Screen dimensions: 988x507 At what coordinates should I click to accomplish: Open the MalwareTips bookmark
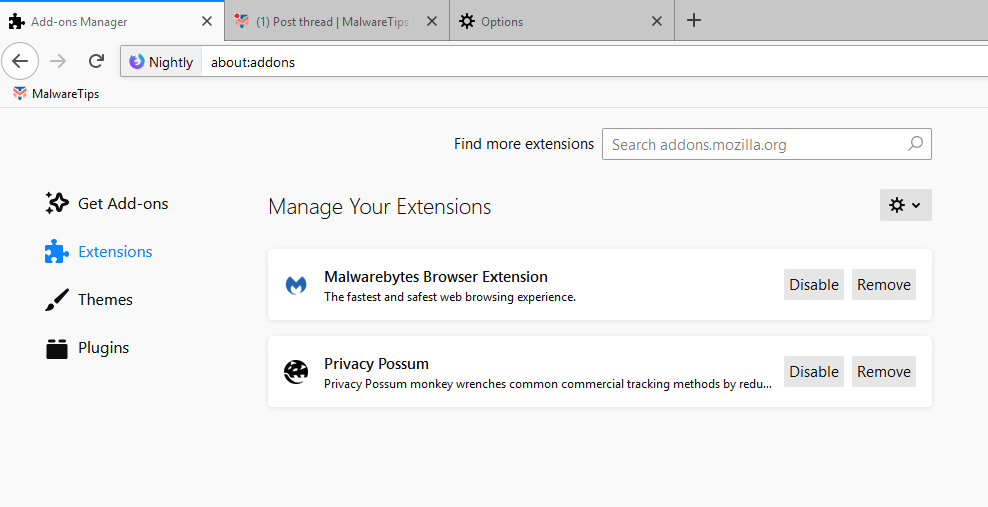56,94
